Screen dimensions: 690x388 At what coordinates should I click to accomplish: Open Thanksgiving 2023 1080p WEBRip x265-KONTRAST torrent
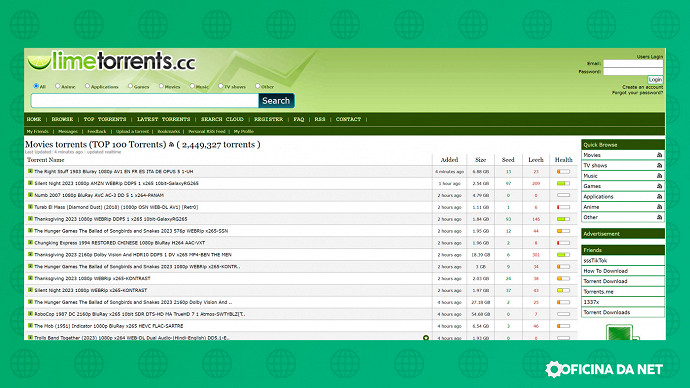pos(92,278)
